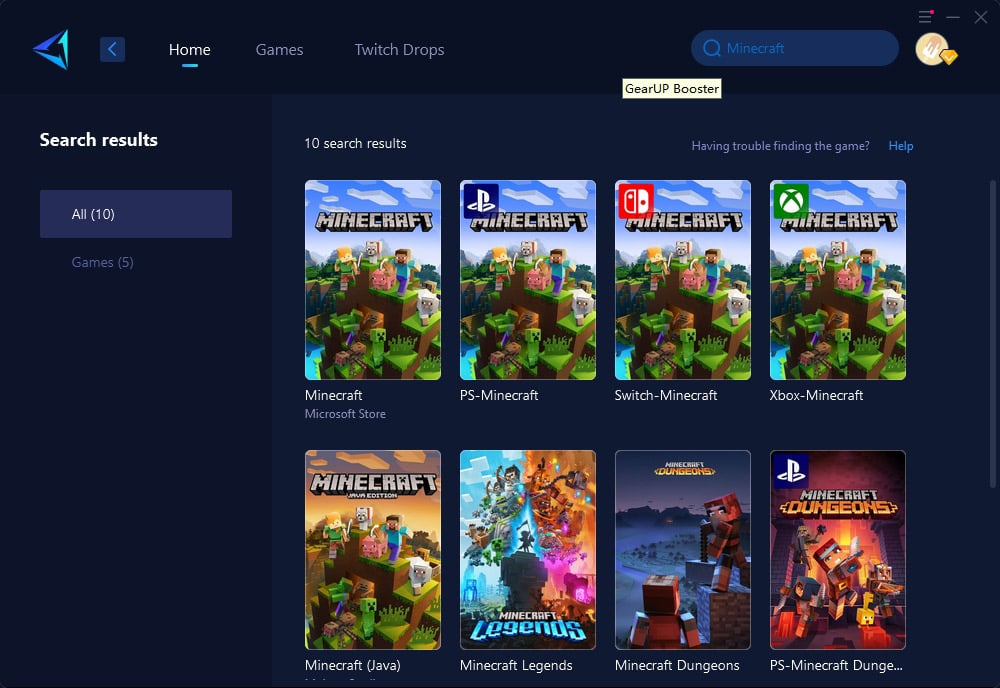The height and width of the screenshot is (688, 1000).
Task: Click the 'Minecraft Dungeons' title text
Action: (677, 665)
